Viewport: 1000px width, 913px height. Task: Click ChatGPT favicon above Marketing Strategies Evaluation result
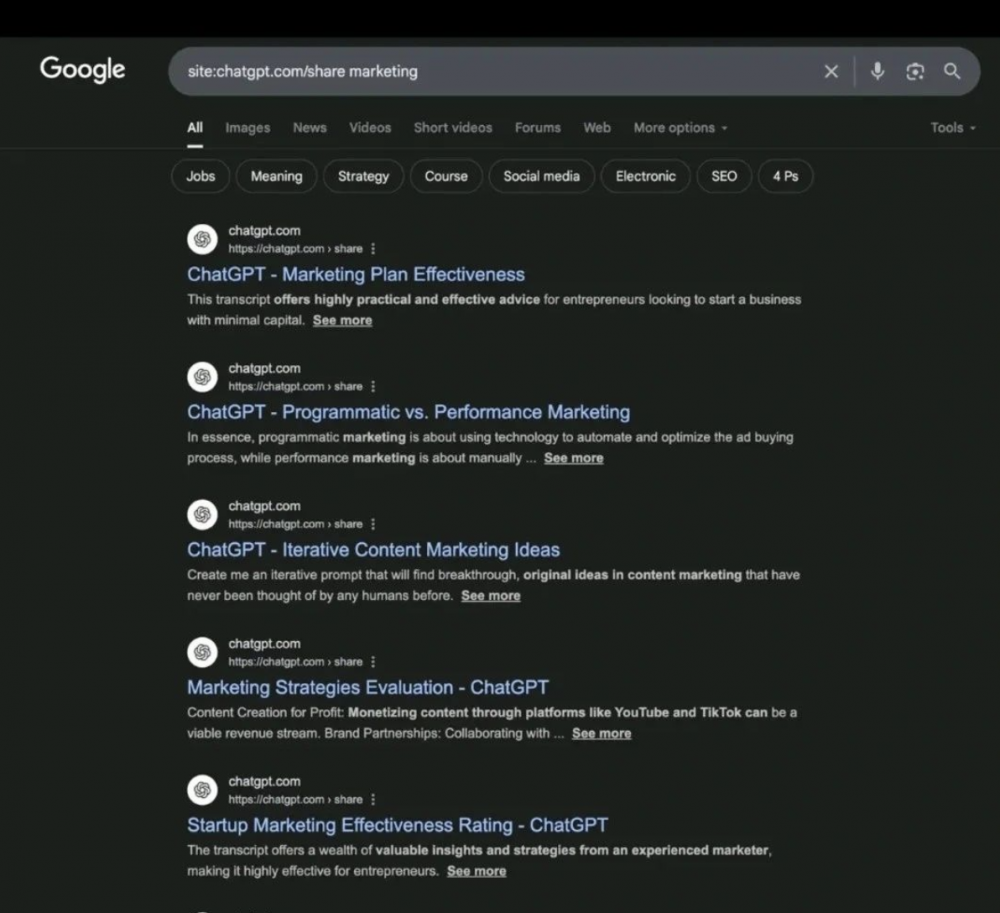pos(202,652)
